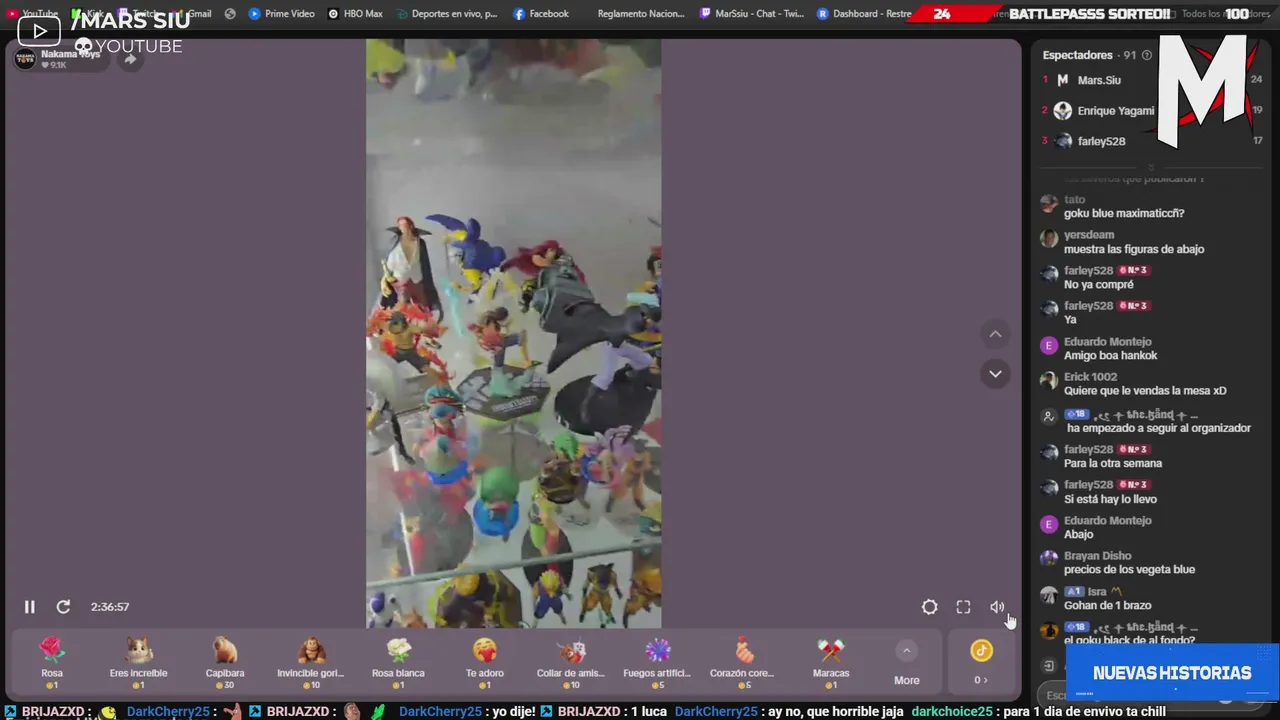Image resolution: width=1280 pixels, height=720 pixels.
Task: Click the comment 'precios de los vegeta blue'
Action: (1129, 570)
